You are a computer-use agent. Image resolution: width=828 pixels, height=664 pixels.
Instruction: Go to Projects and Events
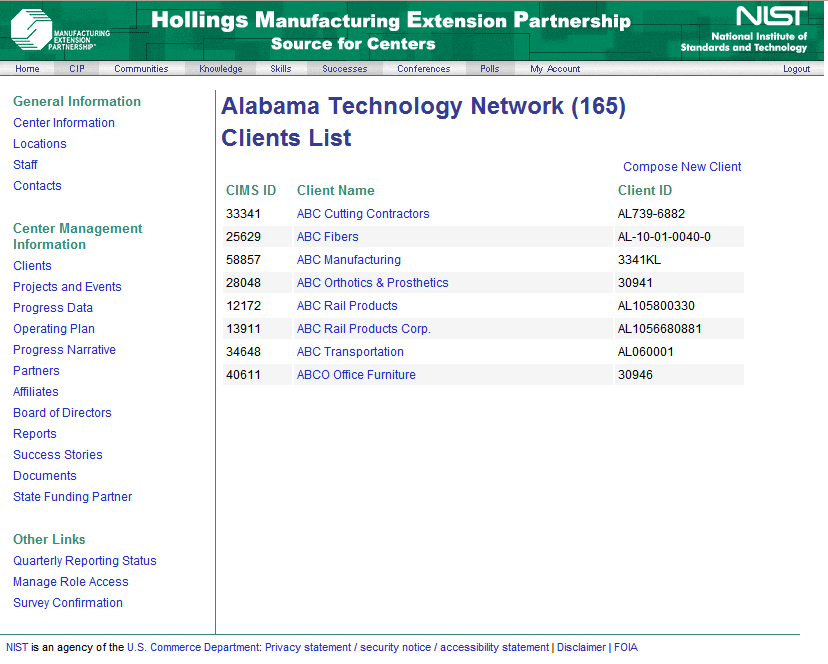click(x=67, y=287)
